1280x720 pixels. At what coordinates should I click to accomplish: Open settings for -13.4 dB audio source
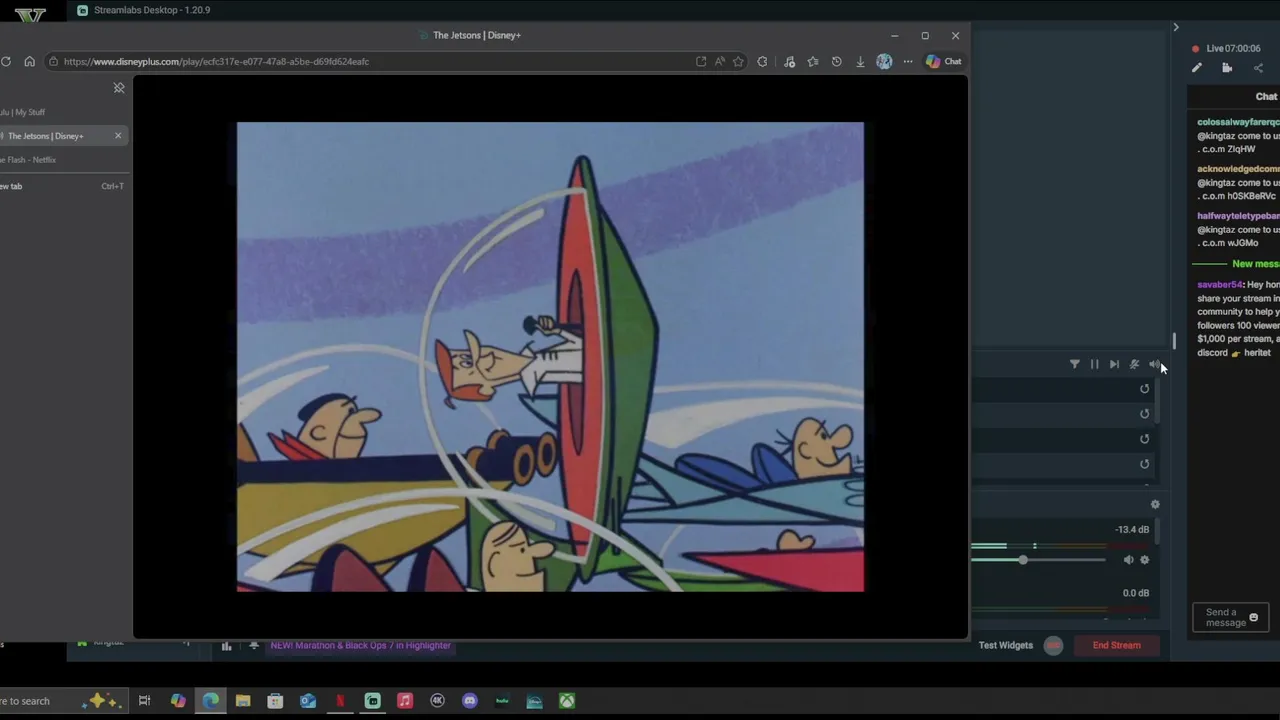1145,560
